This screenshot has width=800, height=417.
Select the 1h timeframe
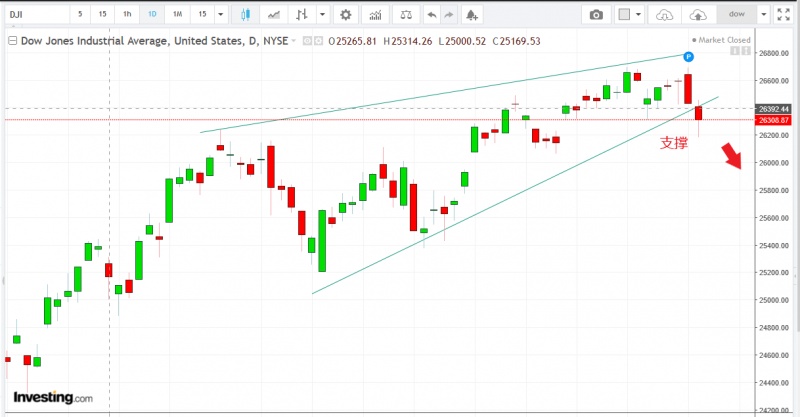pyautogui.click(x=127, y=15)
